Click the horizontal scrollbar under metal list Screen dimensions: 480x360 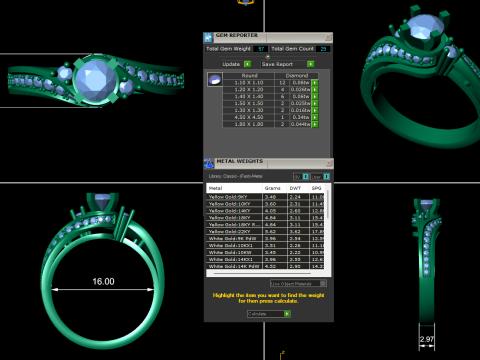tap(262, 273)
